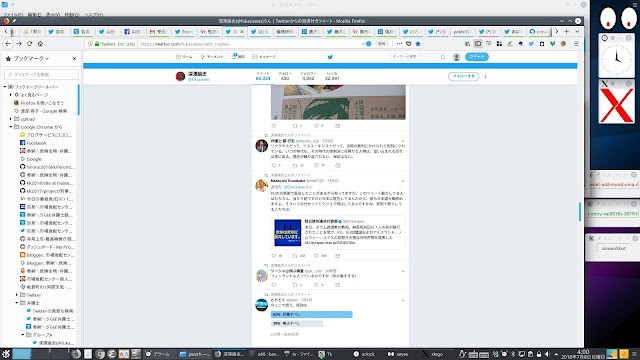Click the volume icon in system tray
The height and width of the screenshot is (360, 640).
pyautogui.click(x=548, y=354)
